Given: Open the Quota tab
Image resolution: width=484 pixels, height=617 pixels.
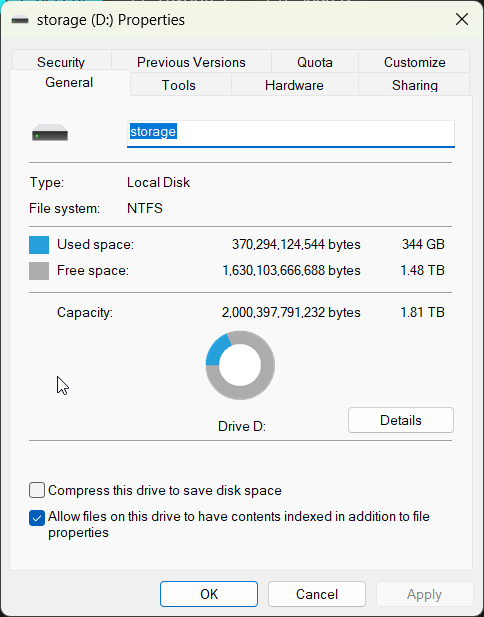Looking at the screenshot, I should (x=315, y=62).
